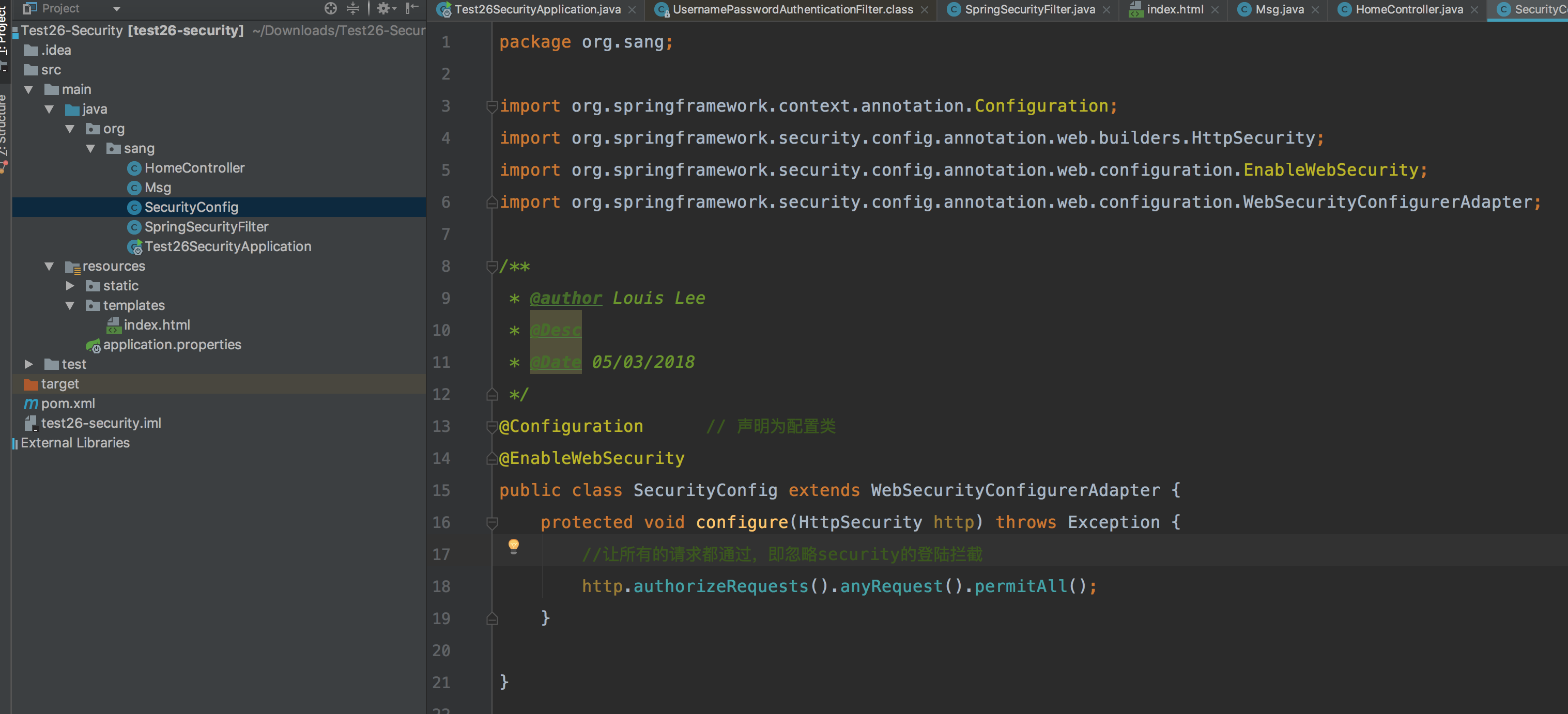Open Test26SecurityApplication class in tree
This screenshot has width=1568, height=714.
[x=227, y=246]
